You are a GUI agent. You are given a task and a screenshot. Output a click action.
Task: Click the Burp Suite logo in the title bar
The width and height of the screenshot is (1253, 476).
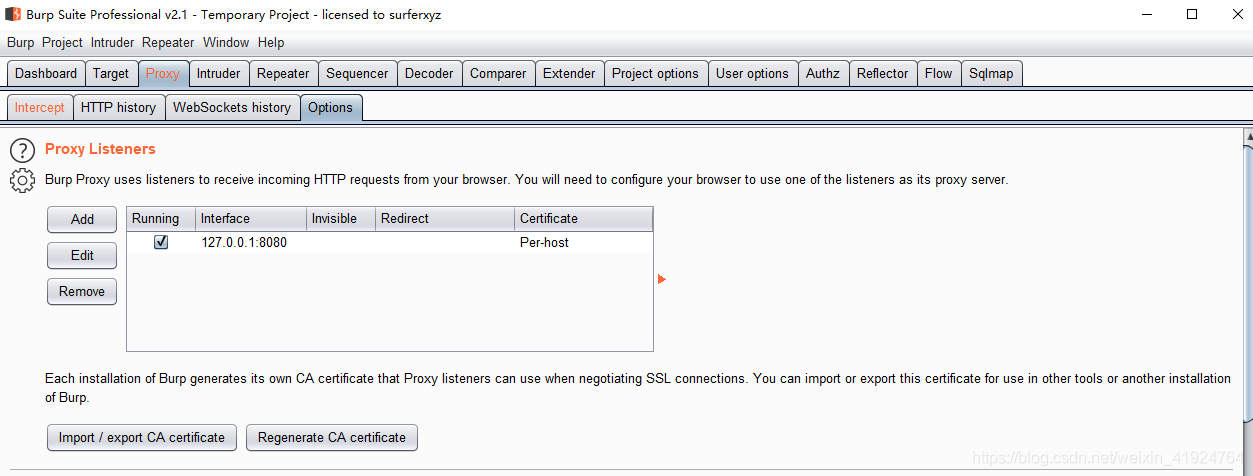13,14
